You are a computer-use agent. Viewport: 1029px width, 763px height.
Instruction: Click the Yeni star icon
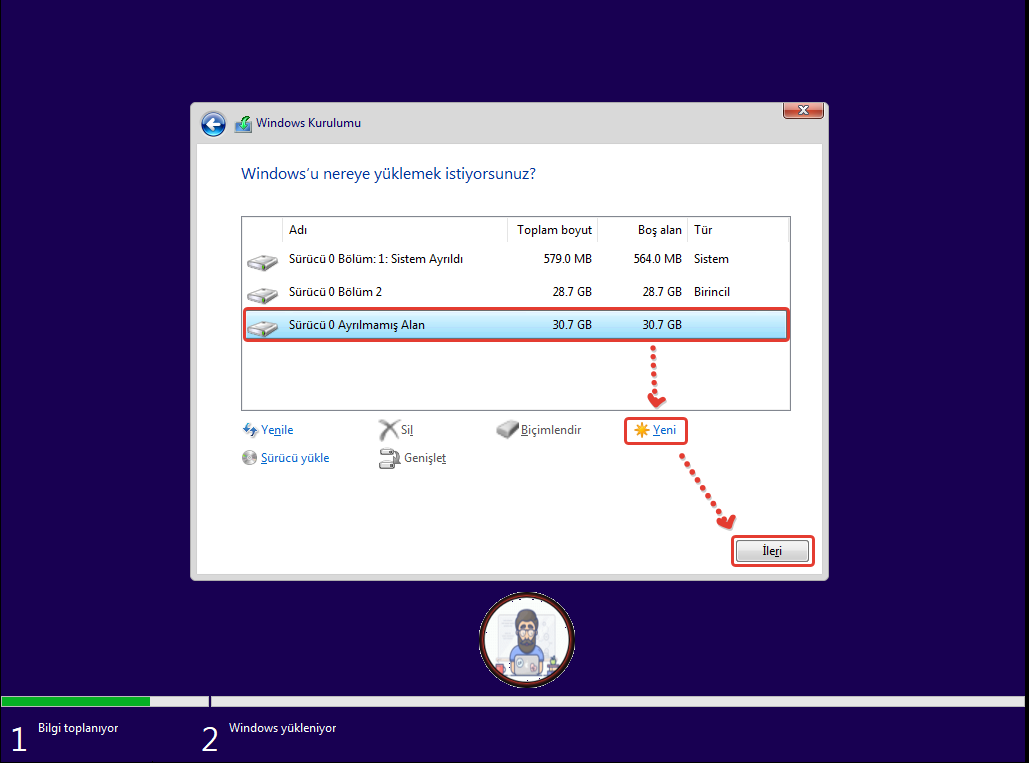[641, 430]
